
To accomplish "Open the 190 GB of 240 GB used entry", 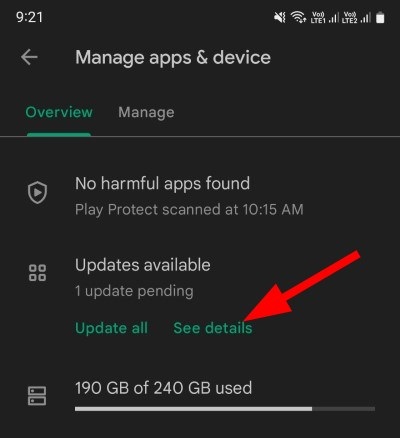I will (163, 388).
